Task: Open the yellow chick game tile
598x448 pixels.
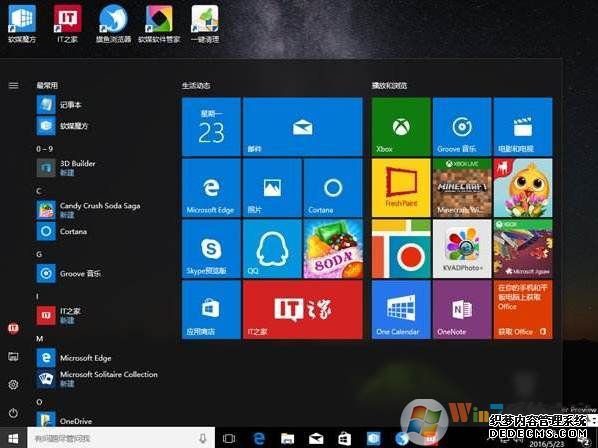Action: pyautogui.click(x=523, y=188)
